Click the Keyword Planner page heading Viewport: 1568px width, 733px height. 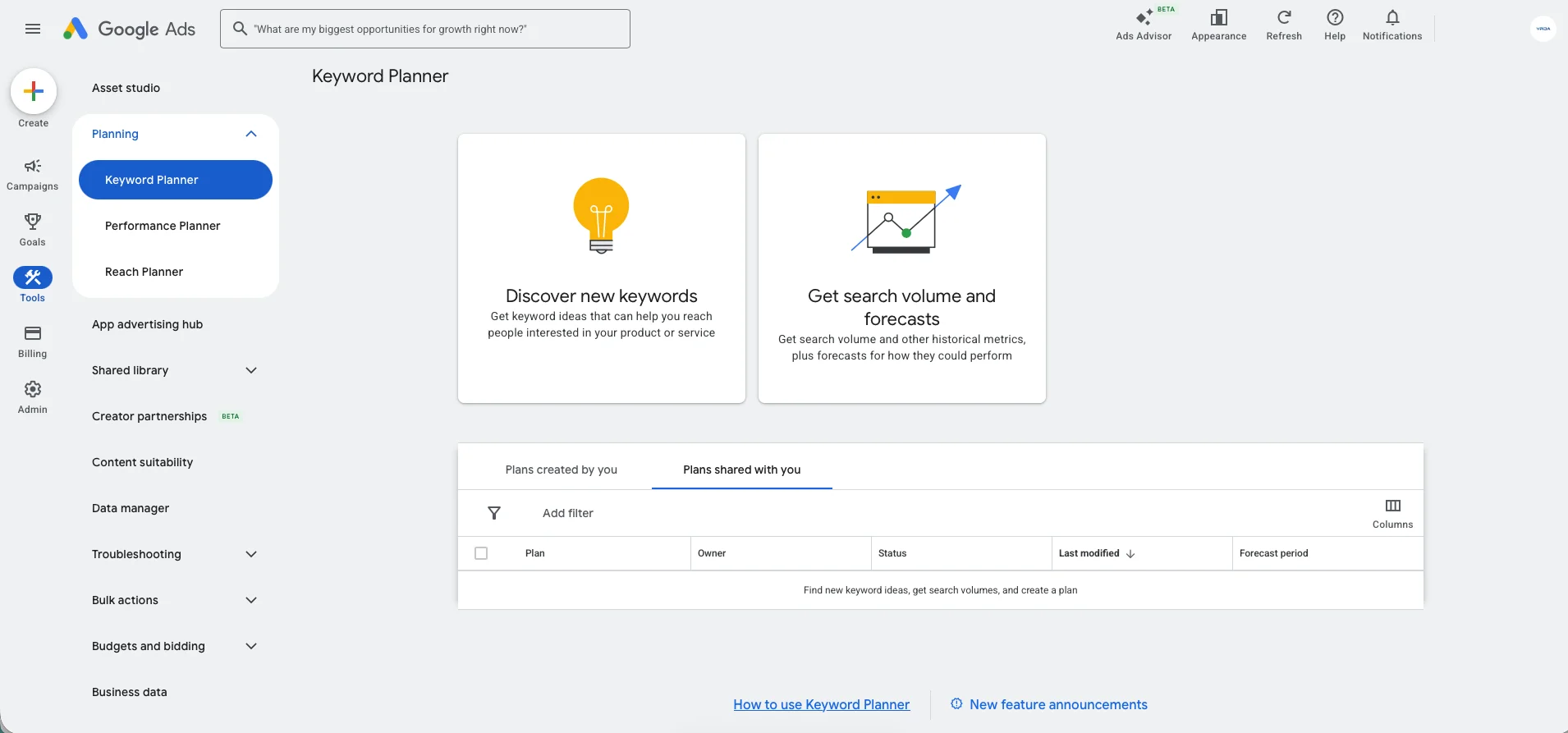click(x=380, y=76)
